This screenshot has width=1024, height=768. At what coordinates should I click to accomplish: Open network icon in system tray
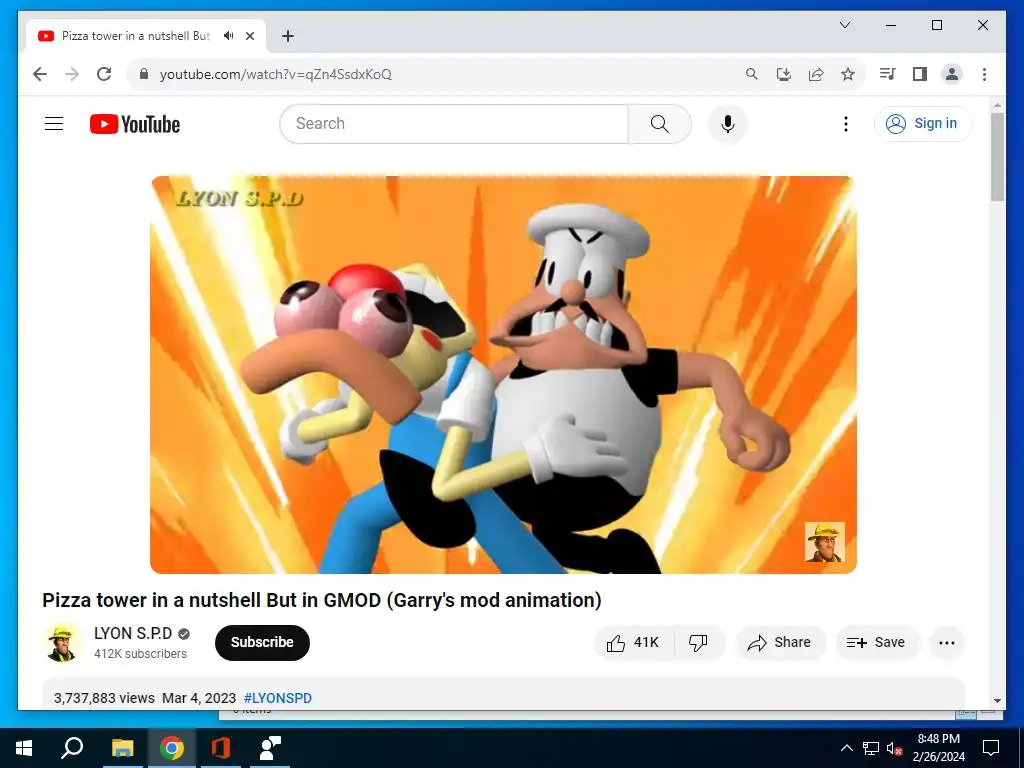[871, 748]
